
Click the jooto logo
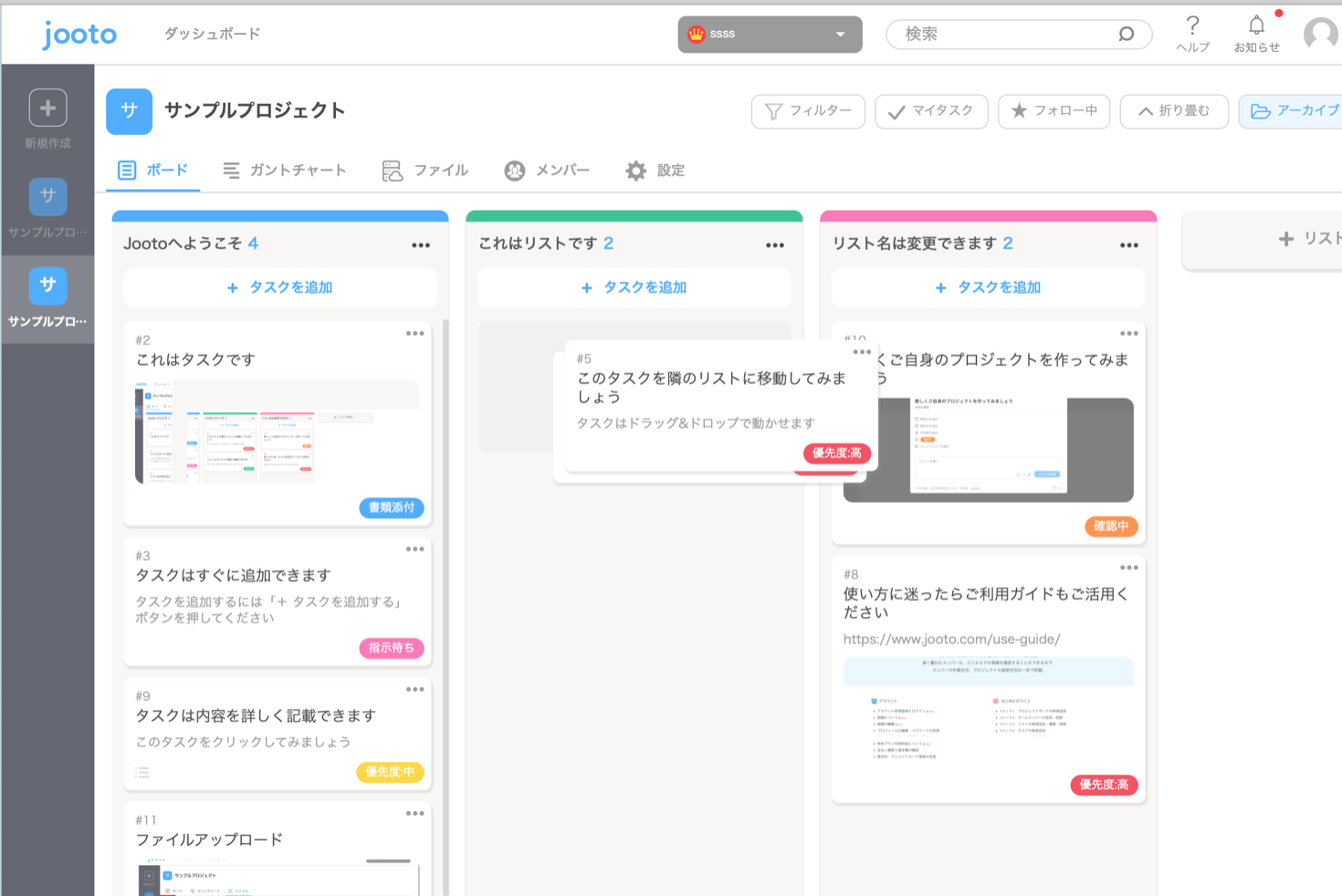(79, 35)
